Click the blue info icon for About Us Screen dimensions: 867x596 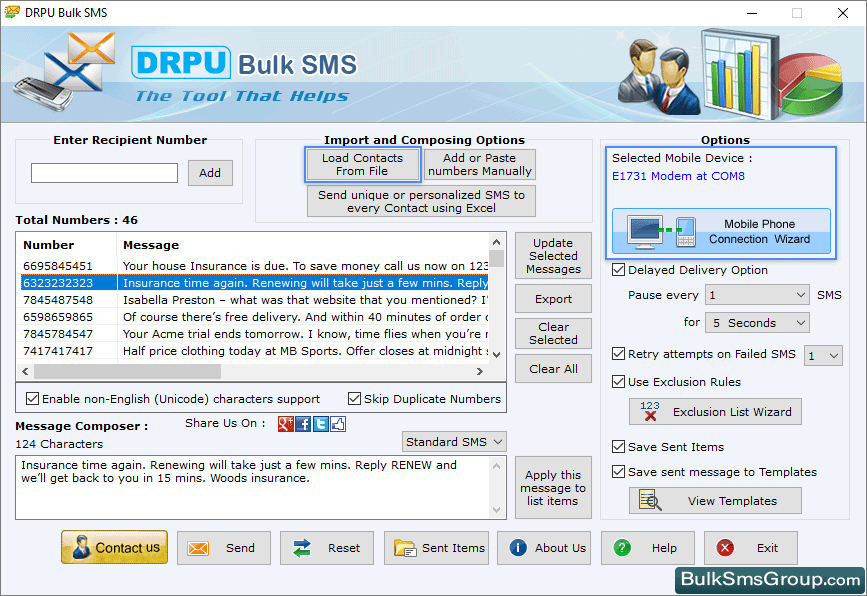[x=518, y=548]
